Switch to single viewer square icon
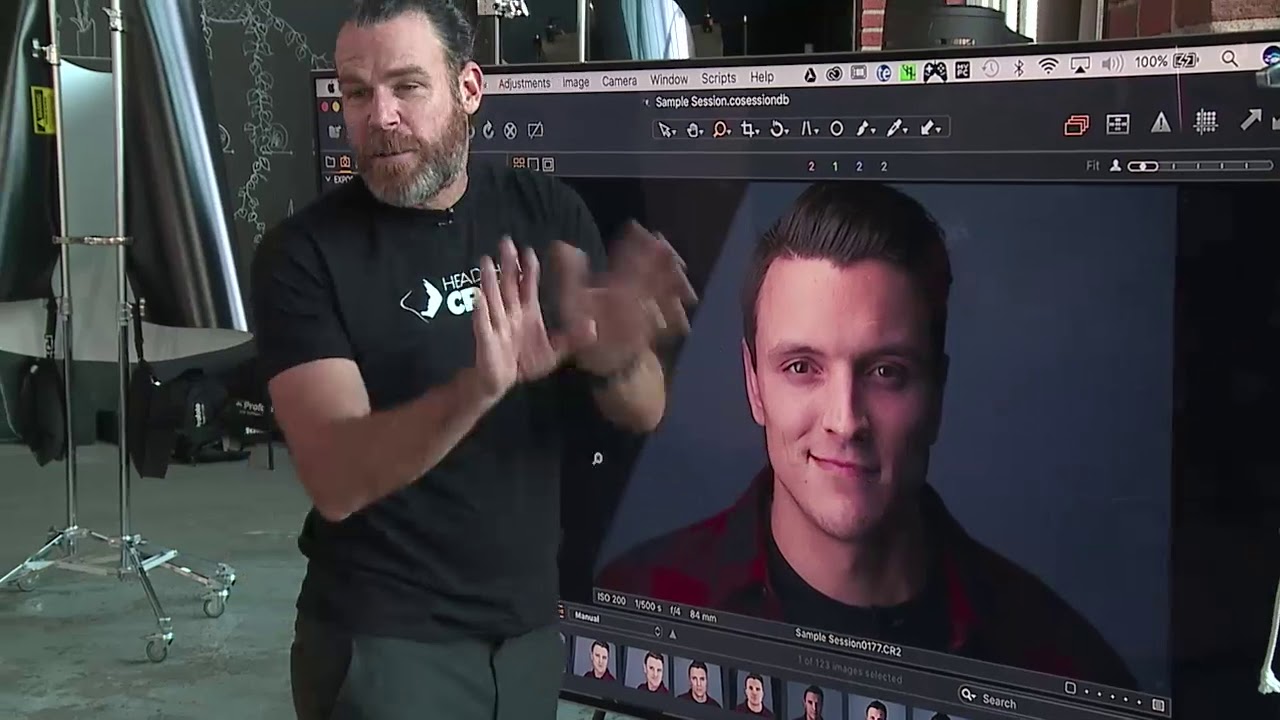Screen dimensions: 1280x720 tap(533, 163)
